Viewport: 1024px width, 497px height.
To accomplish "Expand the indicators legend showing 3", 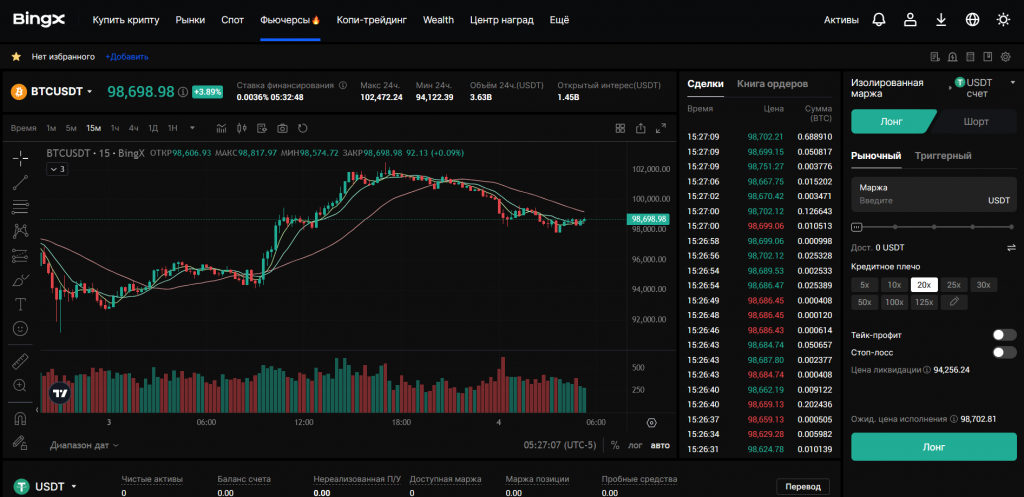I will tap(57, 169).
